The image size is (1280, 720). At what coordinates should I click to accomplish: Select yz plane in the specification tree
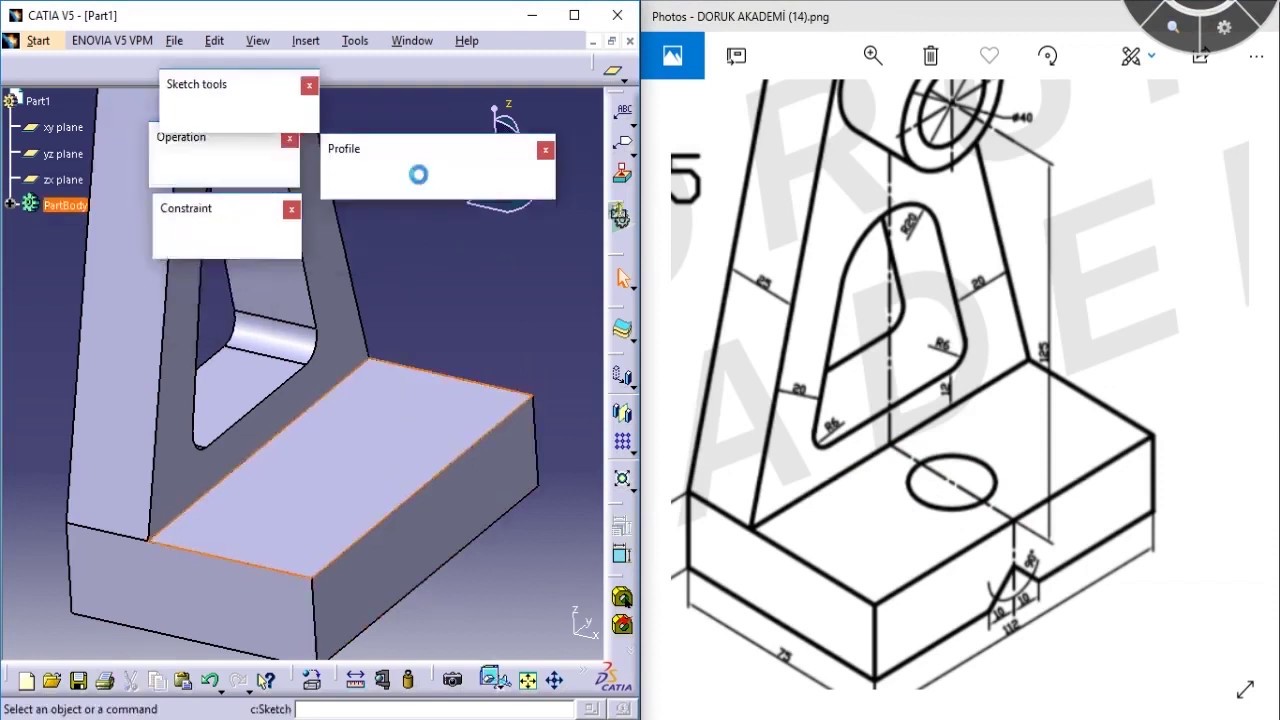[x=63, y=154]
